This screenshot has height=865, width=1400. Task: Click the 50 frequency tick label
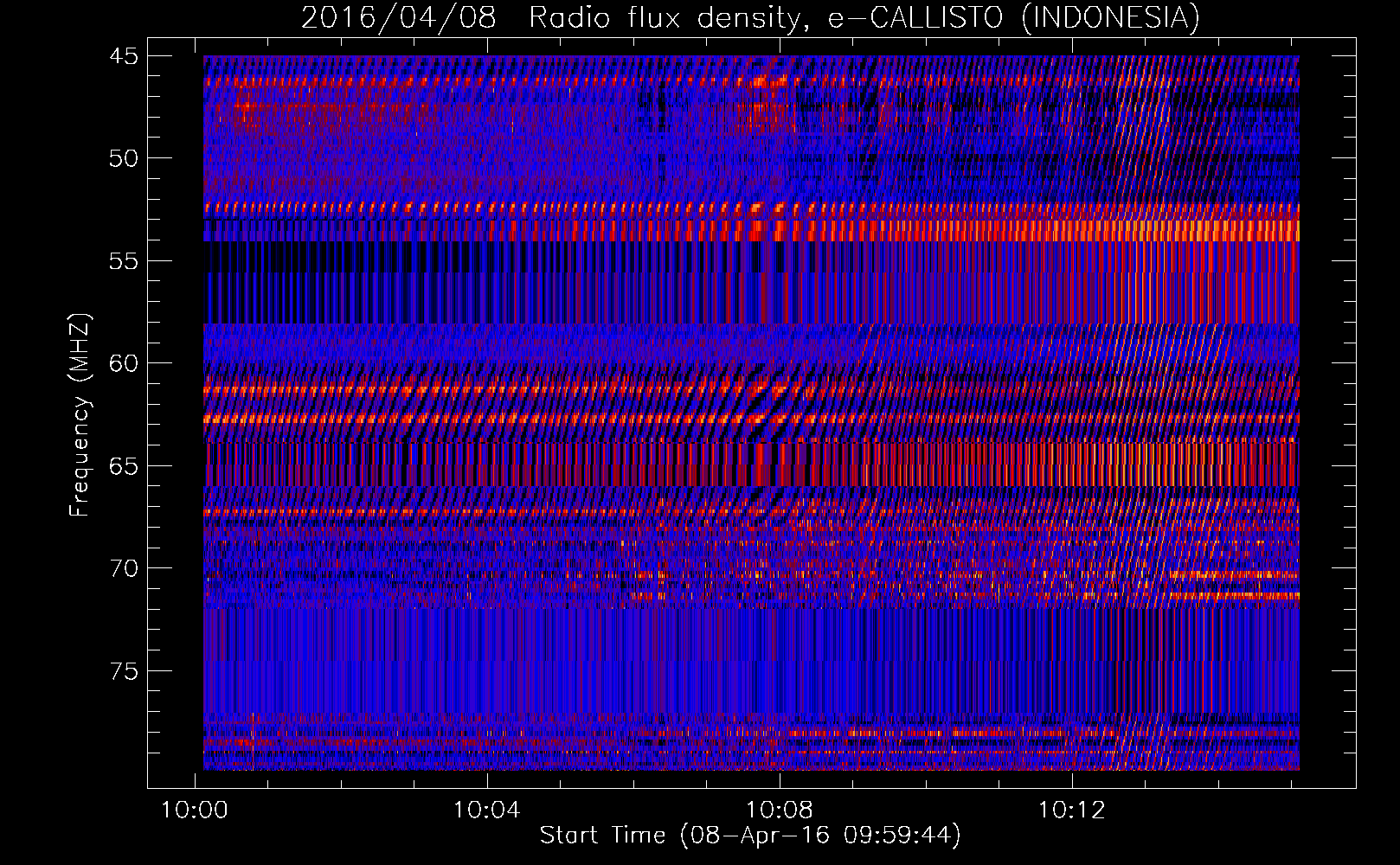(124, 158)
